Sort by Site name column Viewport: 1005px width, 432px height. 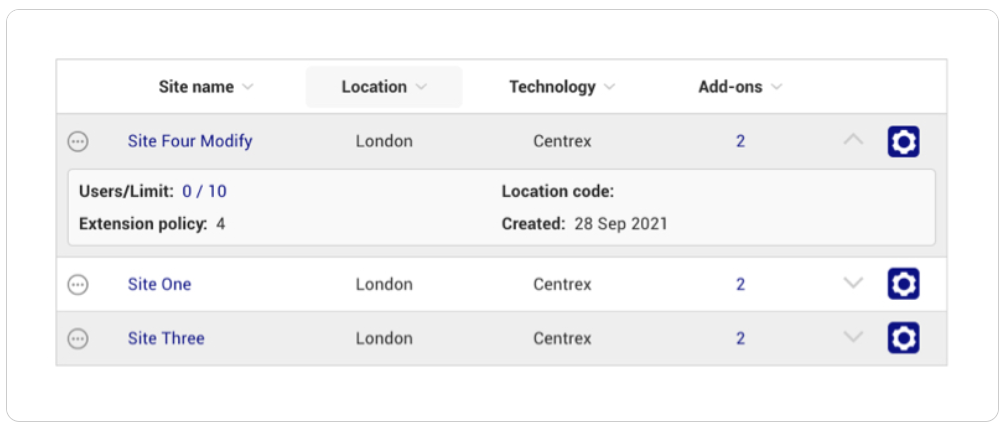(206, 87)
